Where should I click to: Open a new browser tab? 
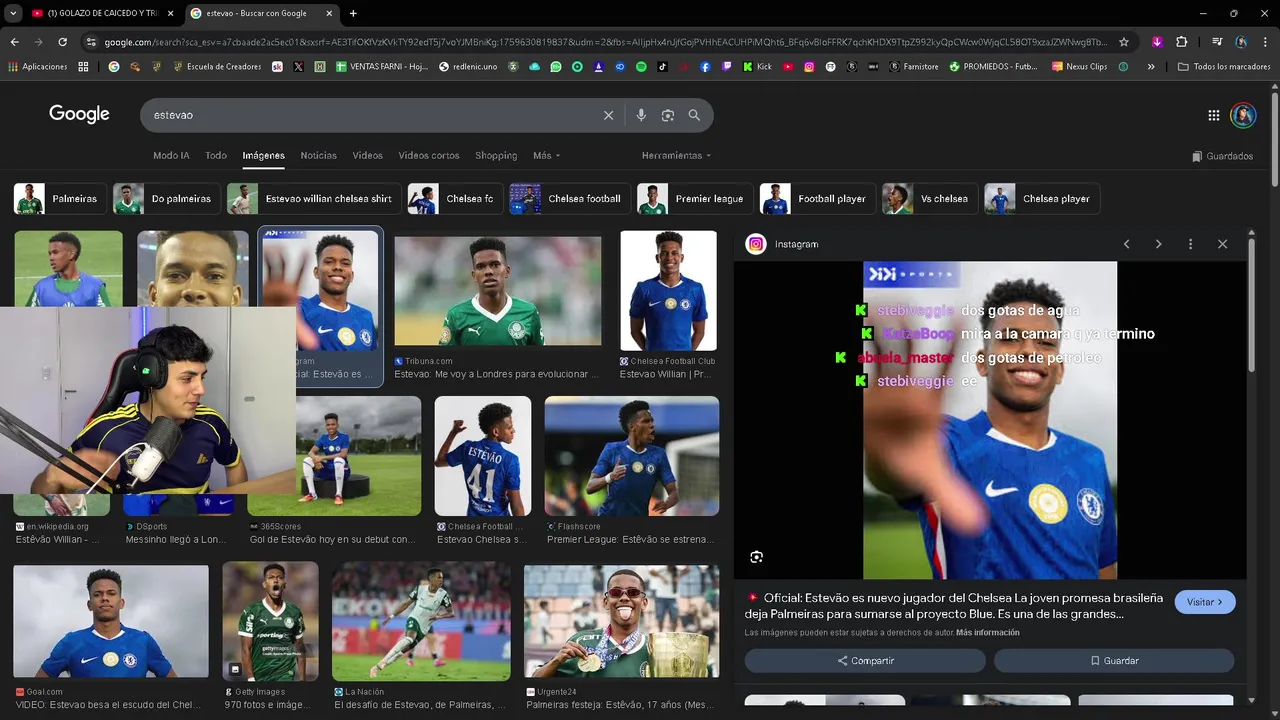tap(353, 13)
